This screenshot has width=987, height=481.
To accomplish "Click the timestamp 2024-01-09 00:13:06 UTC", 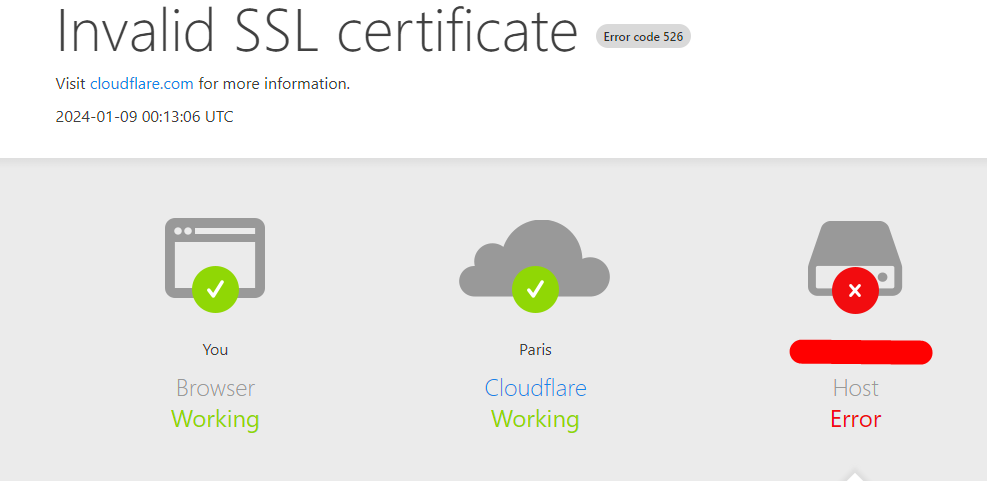I will pyautogui.click(x=144, y=116).
